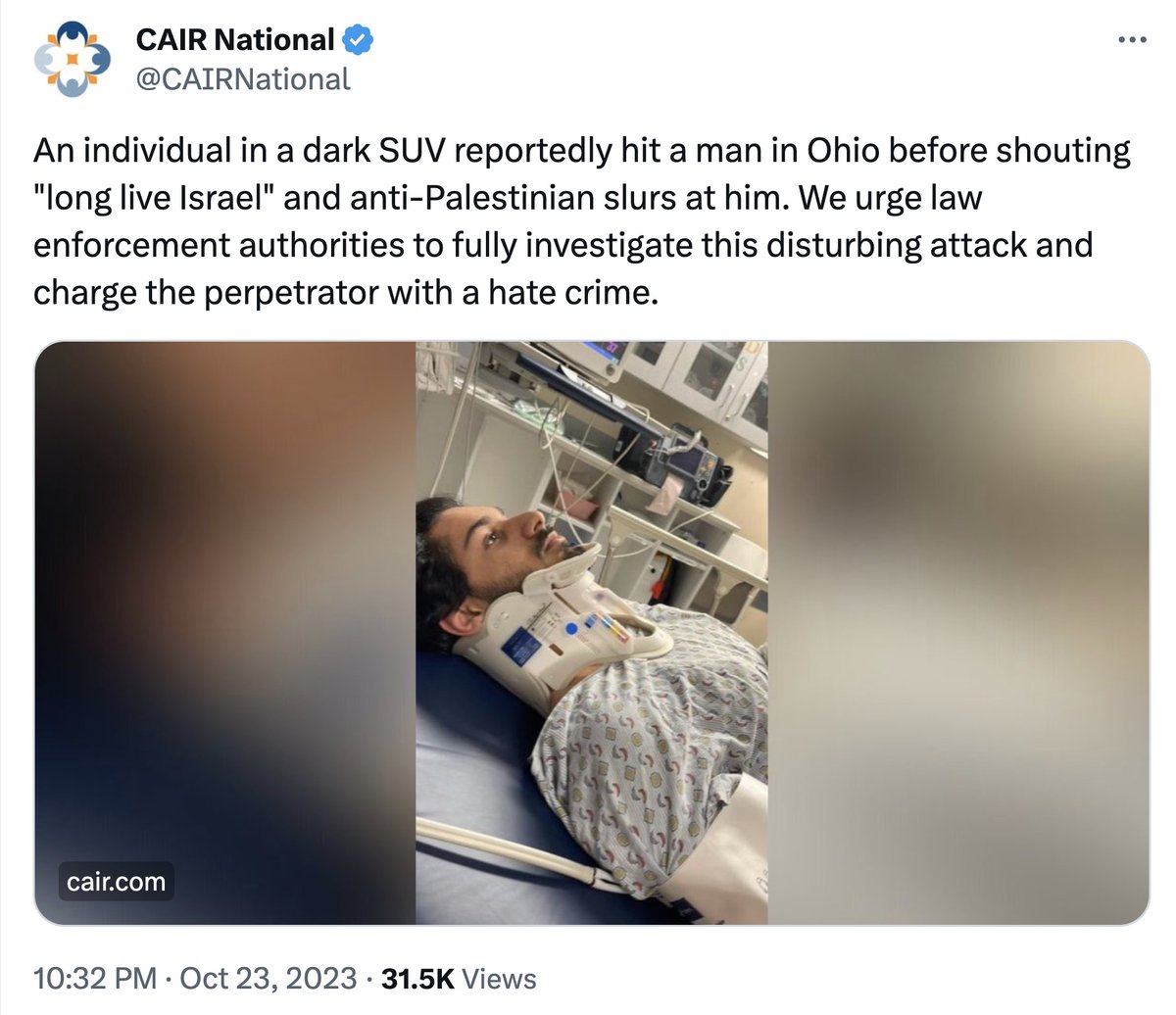Open the Oct 23, 2023 date link

coord(269,979)
